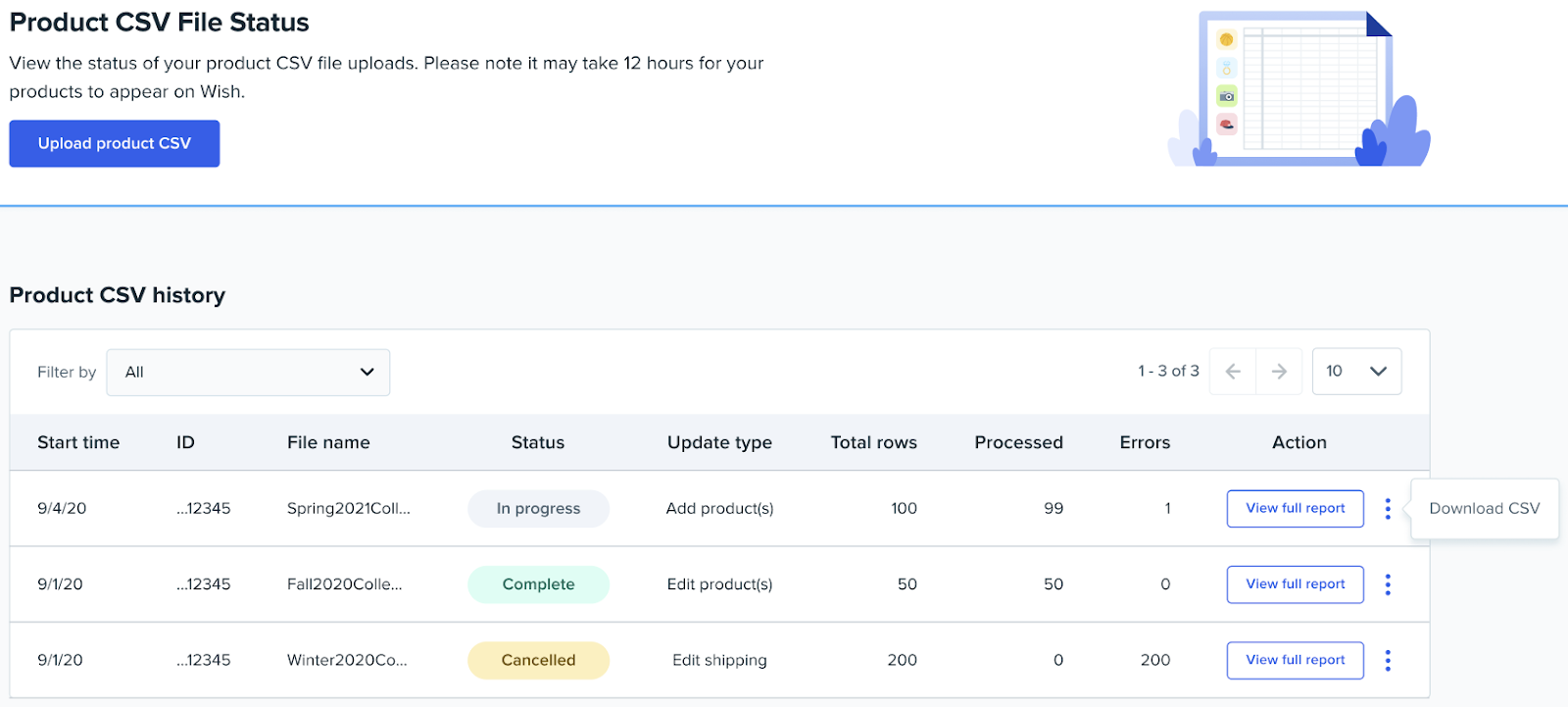1568x707 pixels.
Task: View full report for Fall2020Colle file
Action: 1295,584
